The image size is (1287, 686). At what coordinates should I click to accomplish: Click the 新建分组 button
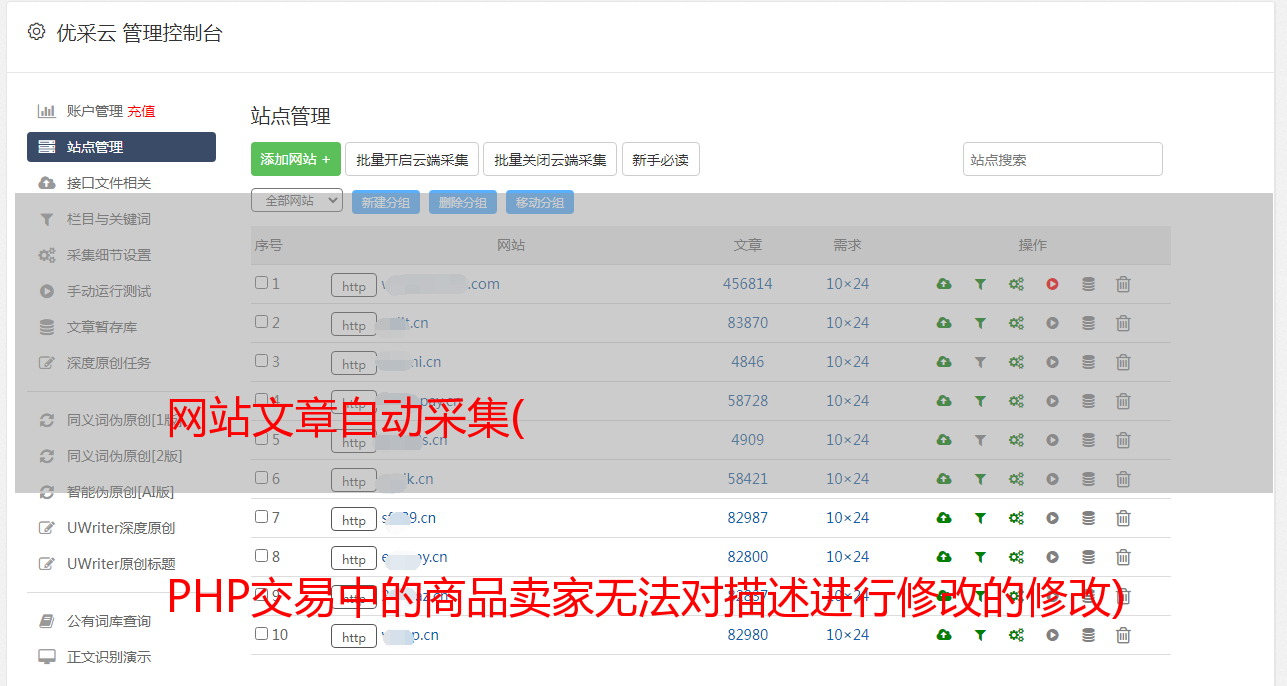tap(386, 202)
